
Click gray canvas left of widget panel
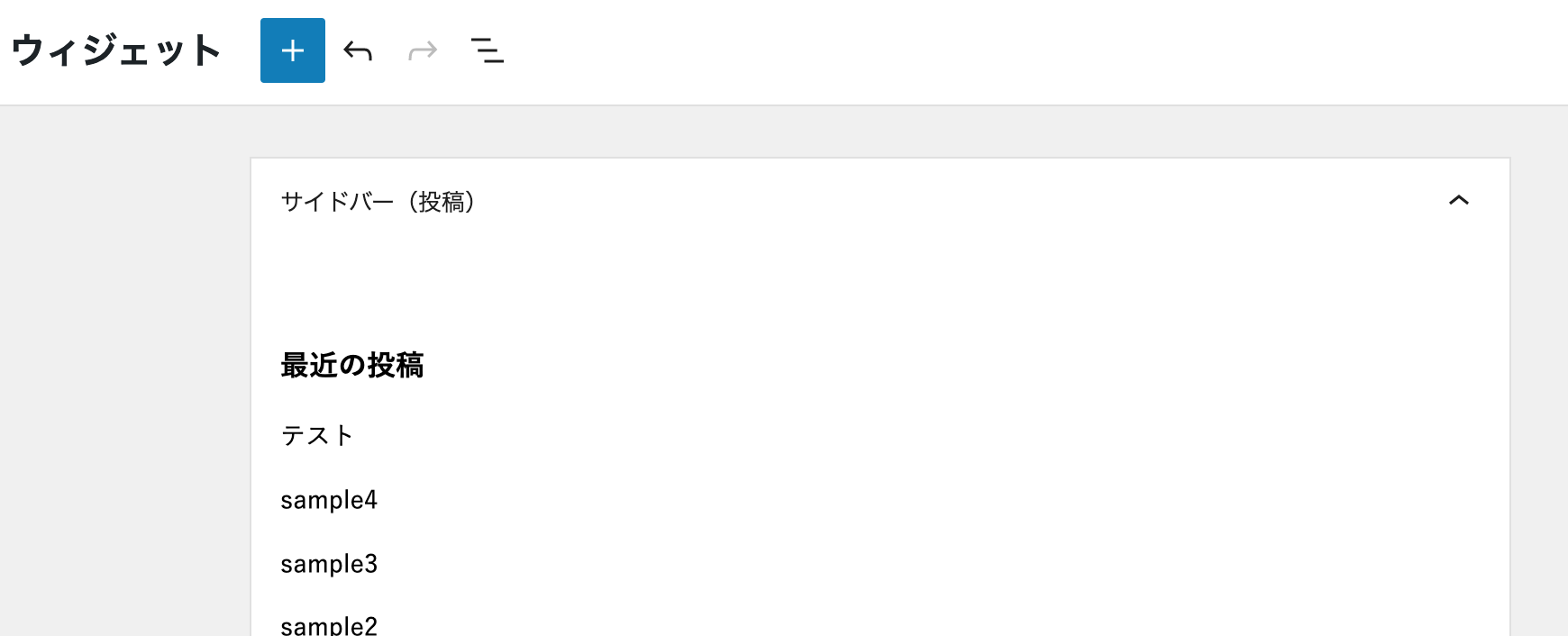(x=124, y=378)
